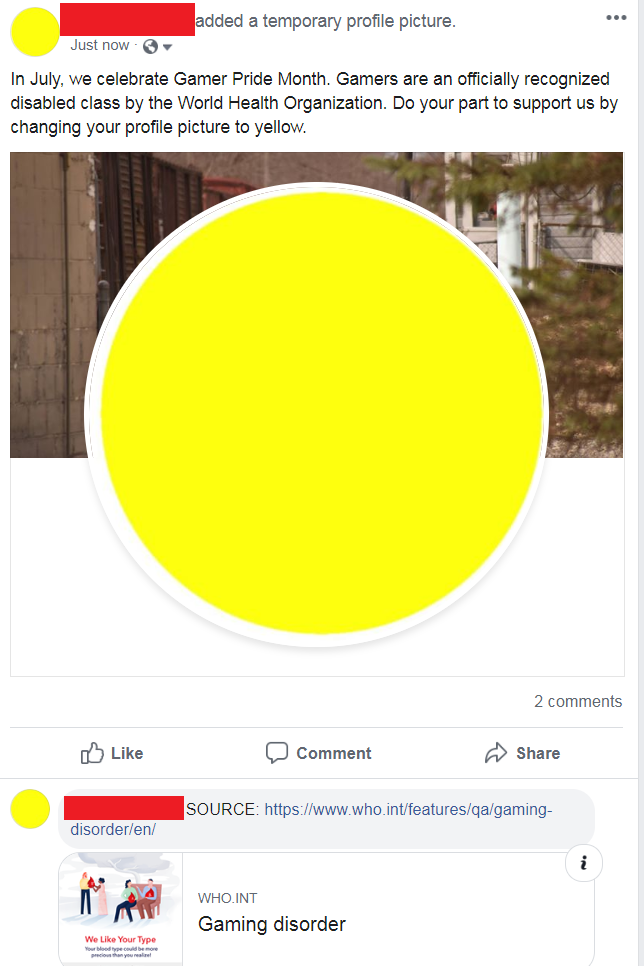Click the WHO.INT source label
This screenshot has height=966, width=644.
[227, 898]
